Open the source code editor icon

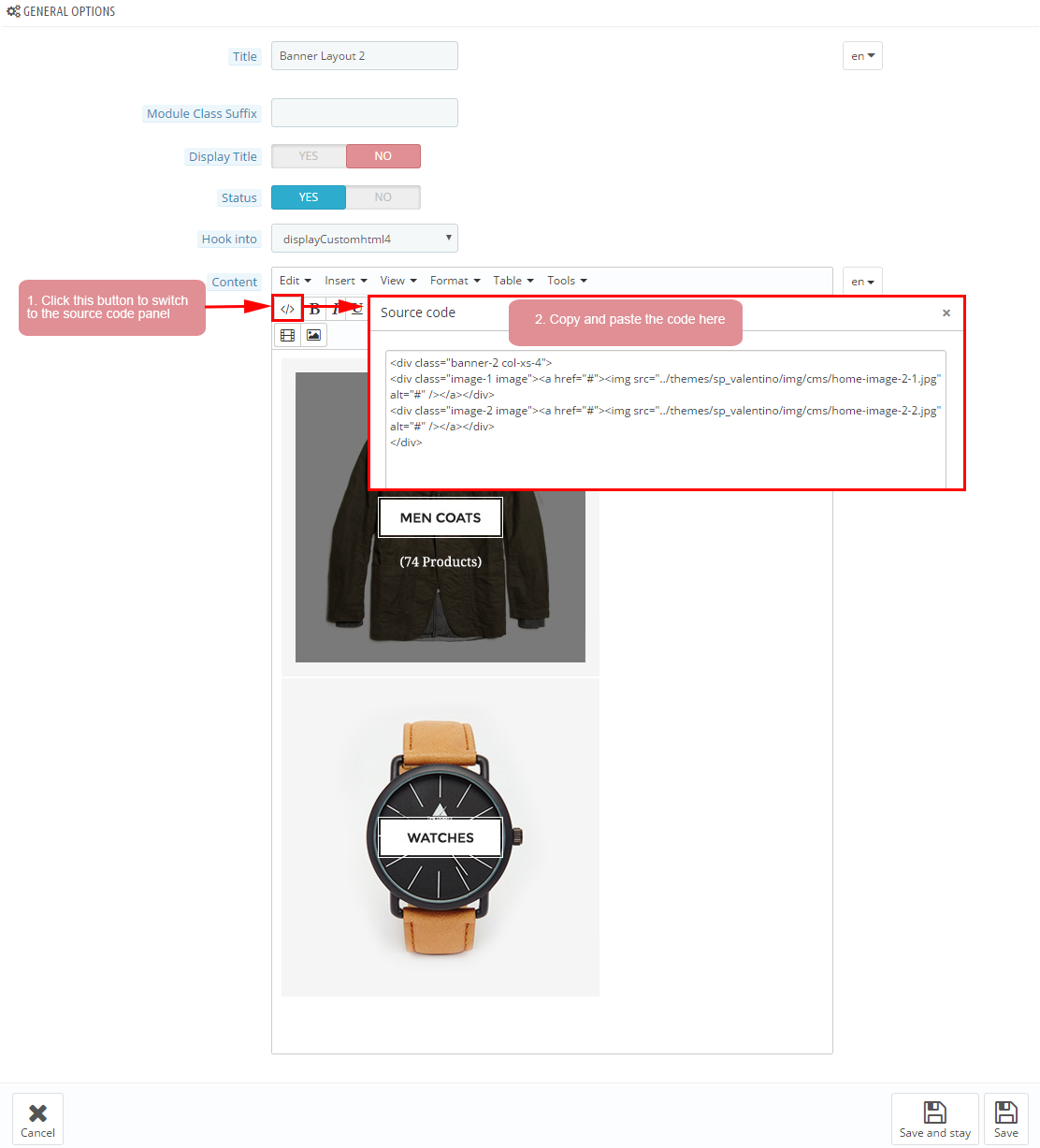point(287,309)
